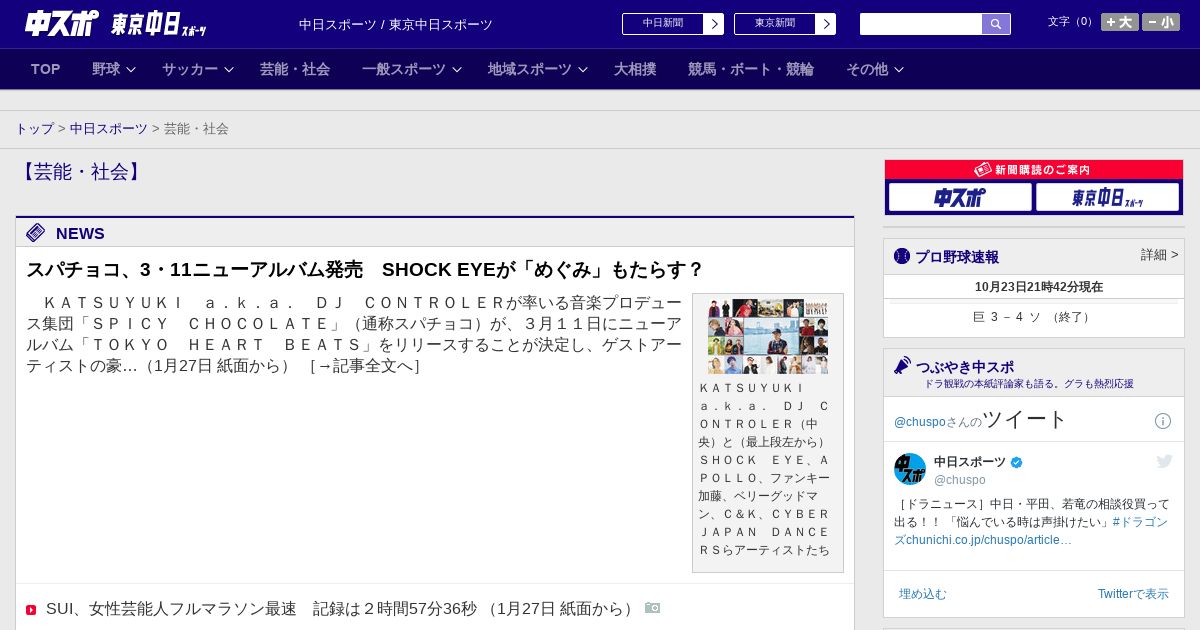
Task: Click the 【芸能・社会】 page heading
Action: [x=82, y=172]
